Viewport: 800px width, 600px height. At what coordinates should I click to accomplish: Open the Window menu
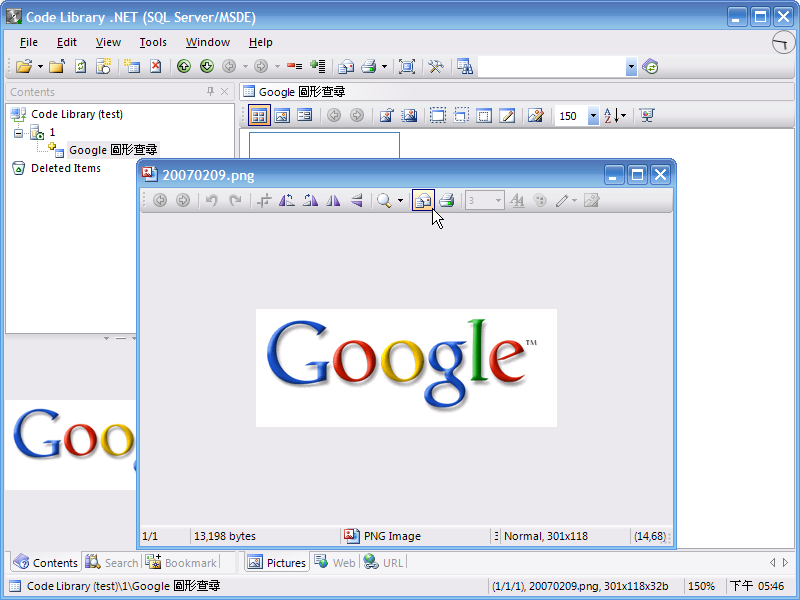pyautogui.click(x=208, y=42)
